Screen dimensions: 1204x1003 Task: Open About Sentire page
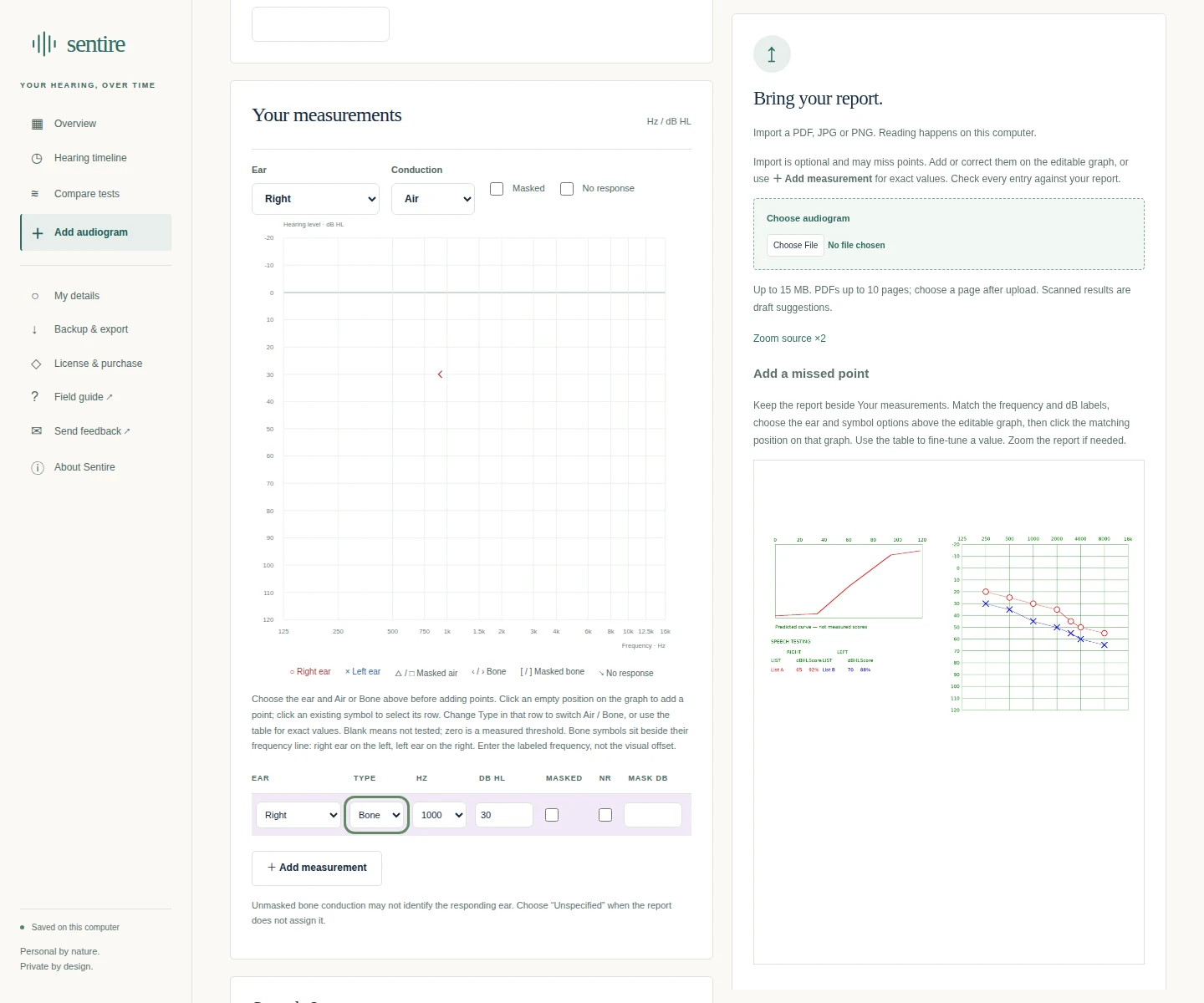pyautogui.click(x=95, y=467)
